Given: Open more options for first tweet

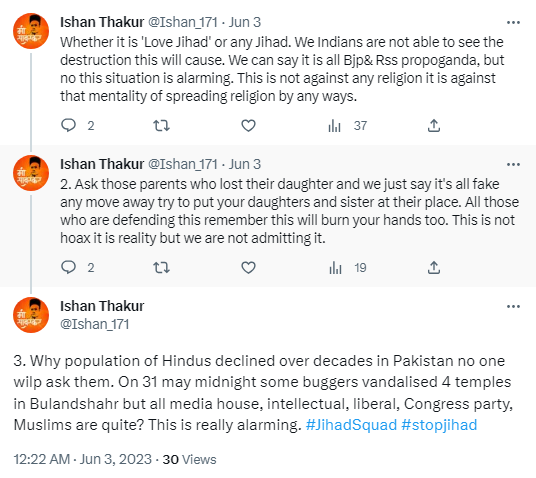Looking at the screenshot, I should (513, 23).
